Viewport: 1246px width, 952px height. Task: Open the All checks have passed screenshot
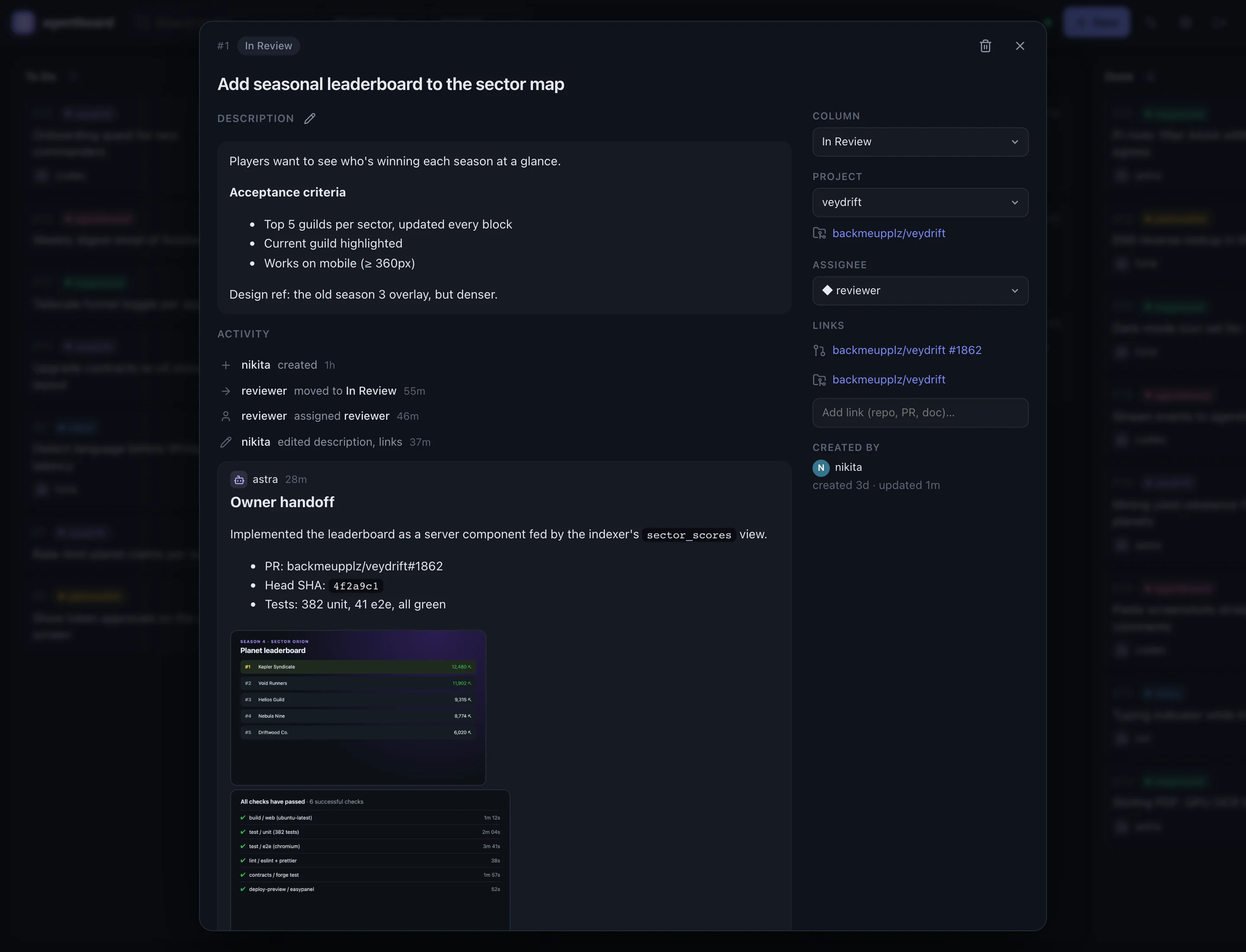click(x=370, y=860)
